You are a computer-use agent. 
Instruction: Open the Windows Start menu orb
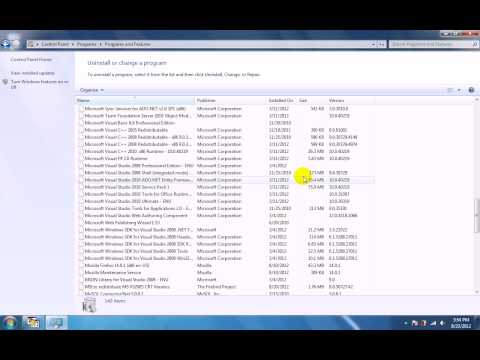pyautogui.click(x=9, y=323)
